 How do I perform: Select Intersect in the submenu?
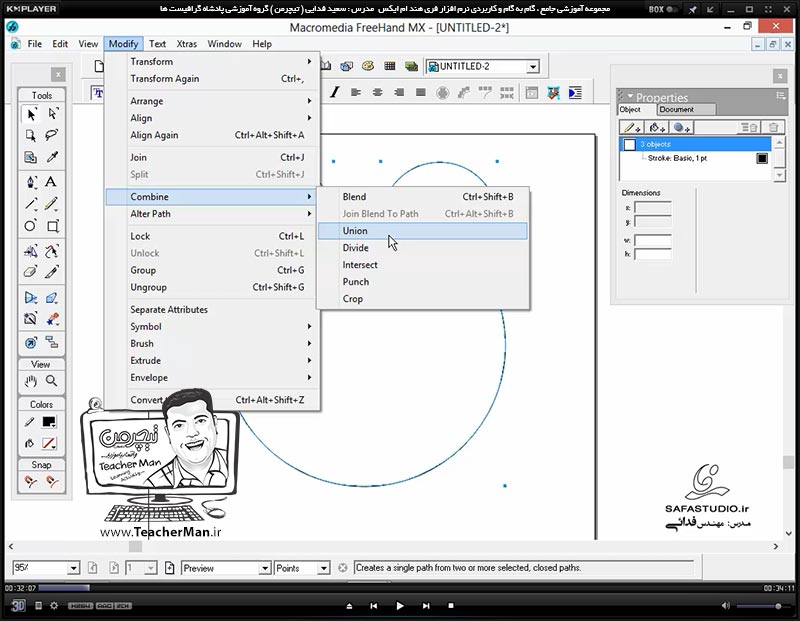422,265
